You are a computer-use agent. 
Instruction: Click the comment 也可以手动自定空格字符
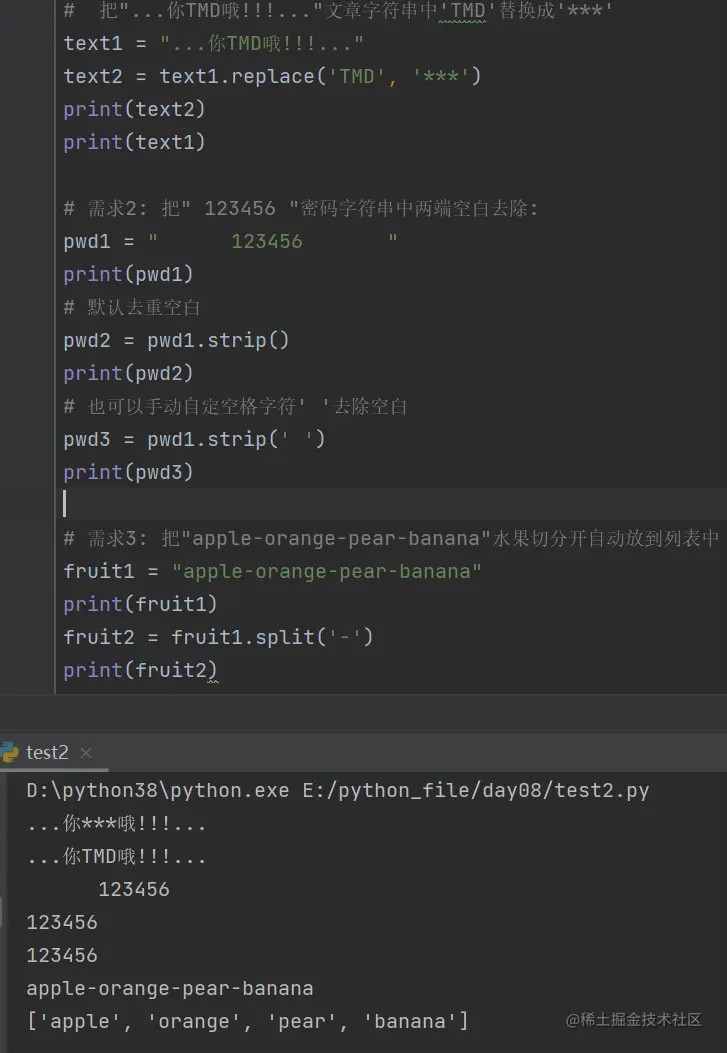235,406
